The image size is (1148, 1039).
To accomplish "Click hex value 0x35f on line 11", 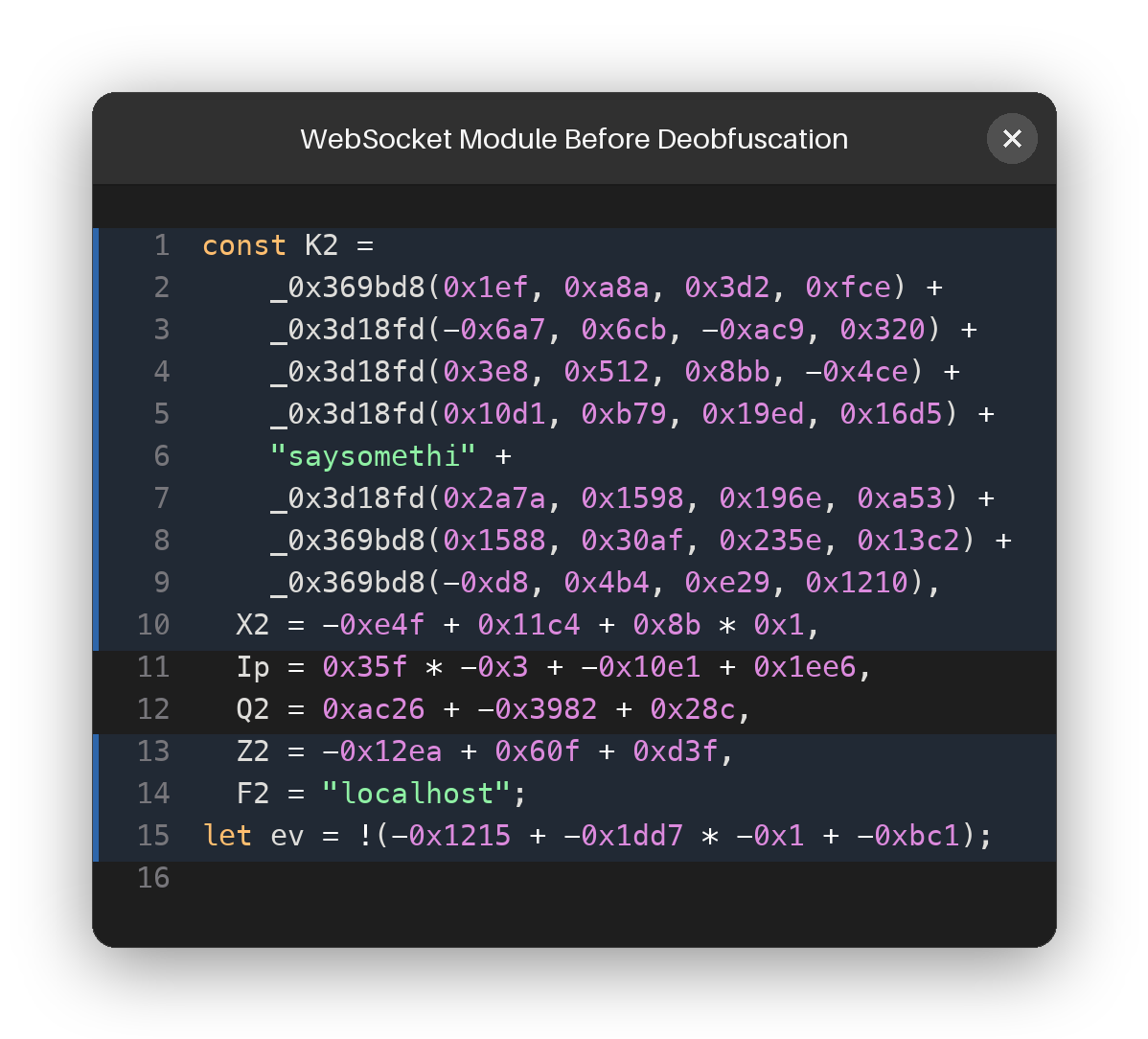I will [x=364, y=667].
